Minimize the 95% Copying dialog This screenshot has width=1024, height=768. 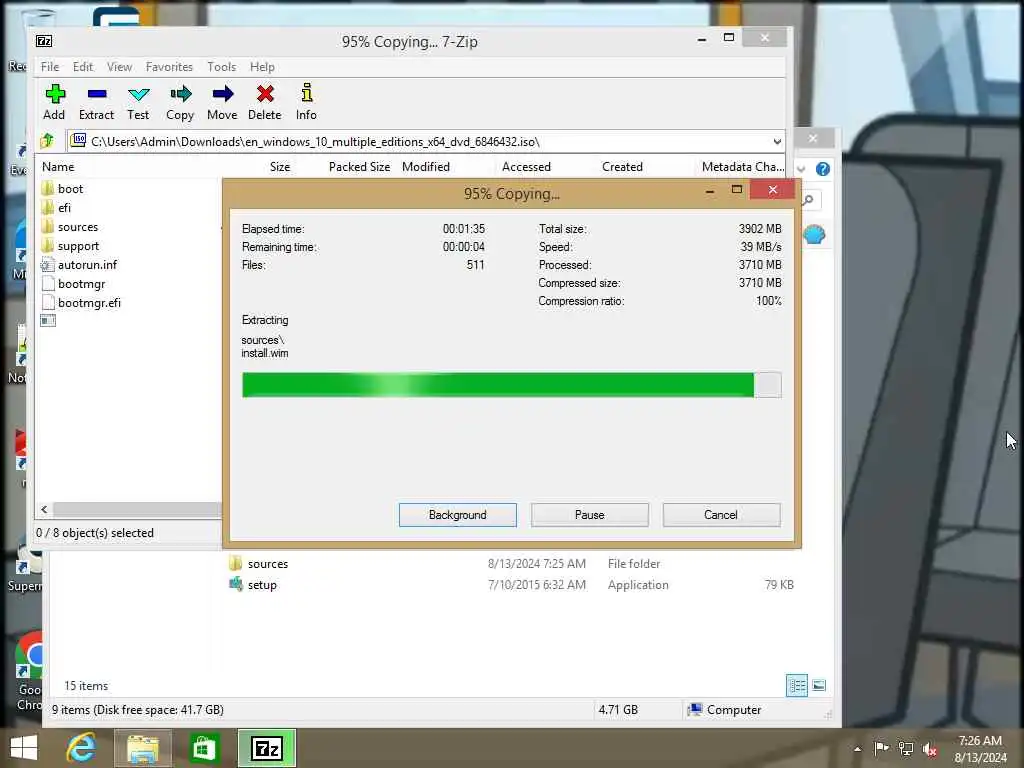point(710,191)
